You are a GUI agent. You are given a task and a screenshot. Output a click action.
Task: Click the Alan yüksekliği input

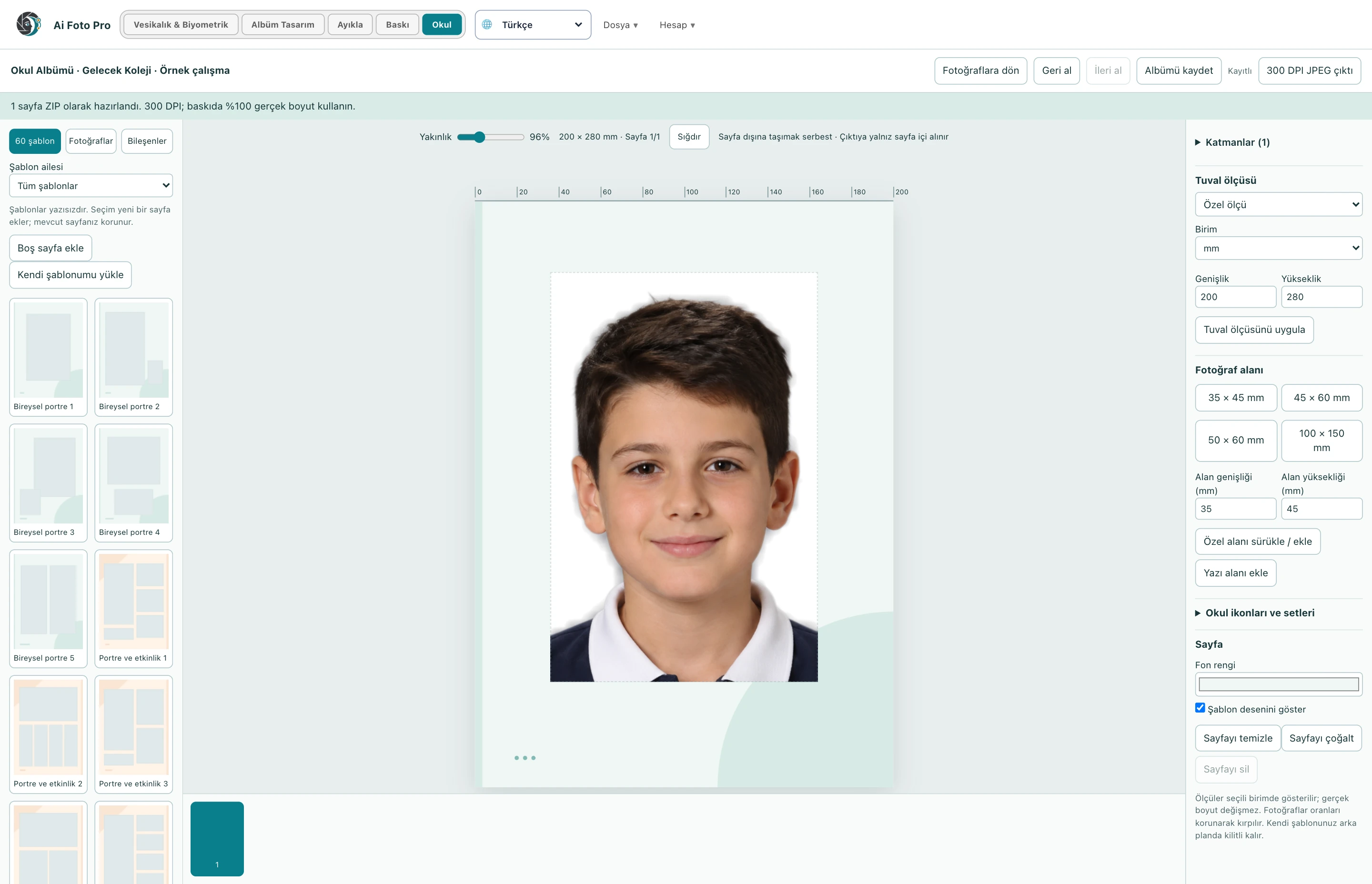click(x=1322, y=509)
